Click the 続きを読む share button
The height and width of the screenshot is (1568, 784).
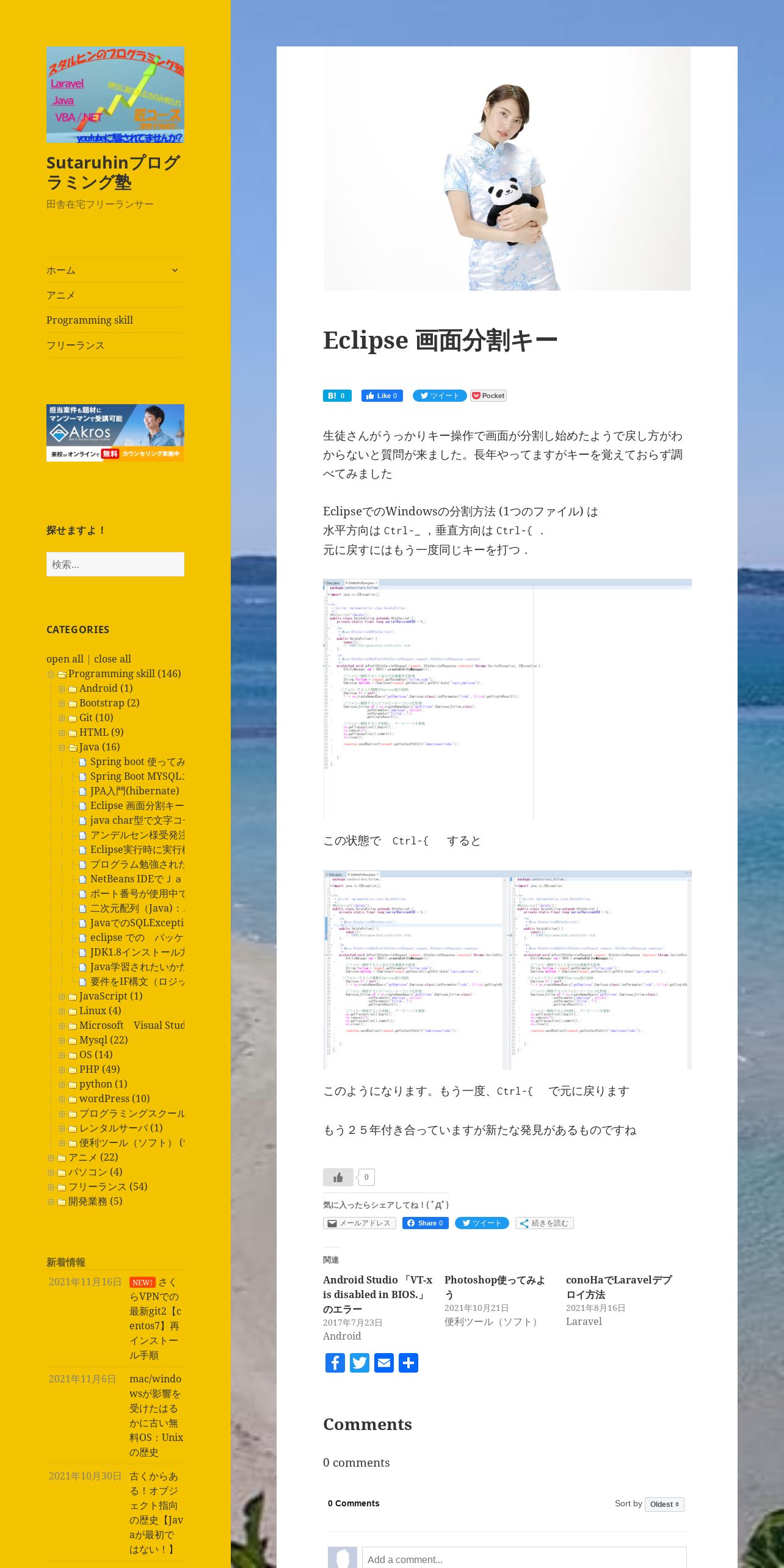[545, 1223]
